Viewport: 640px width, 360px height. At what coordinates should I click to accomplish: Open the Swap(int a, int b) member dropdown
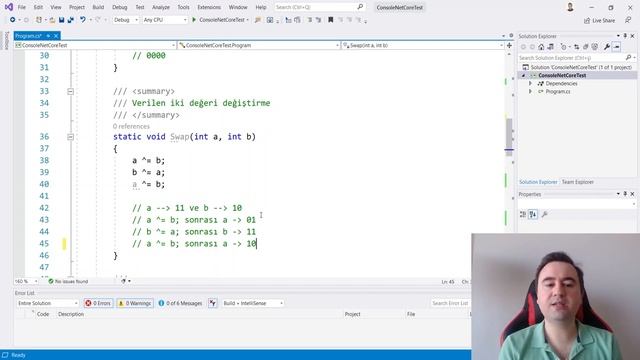(423, 45)
